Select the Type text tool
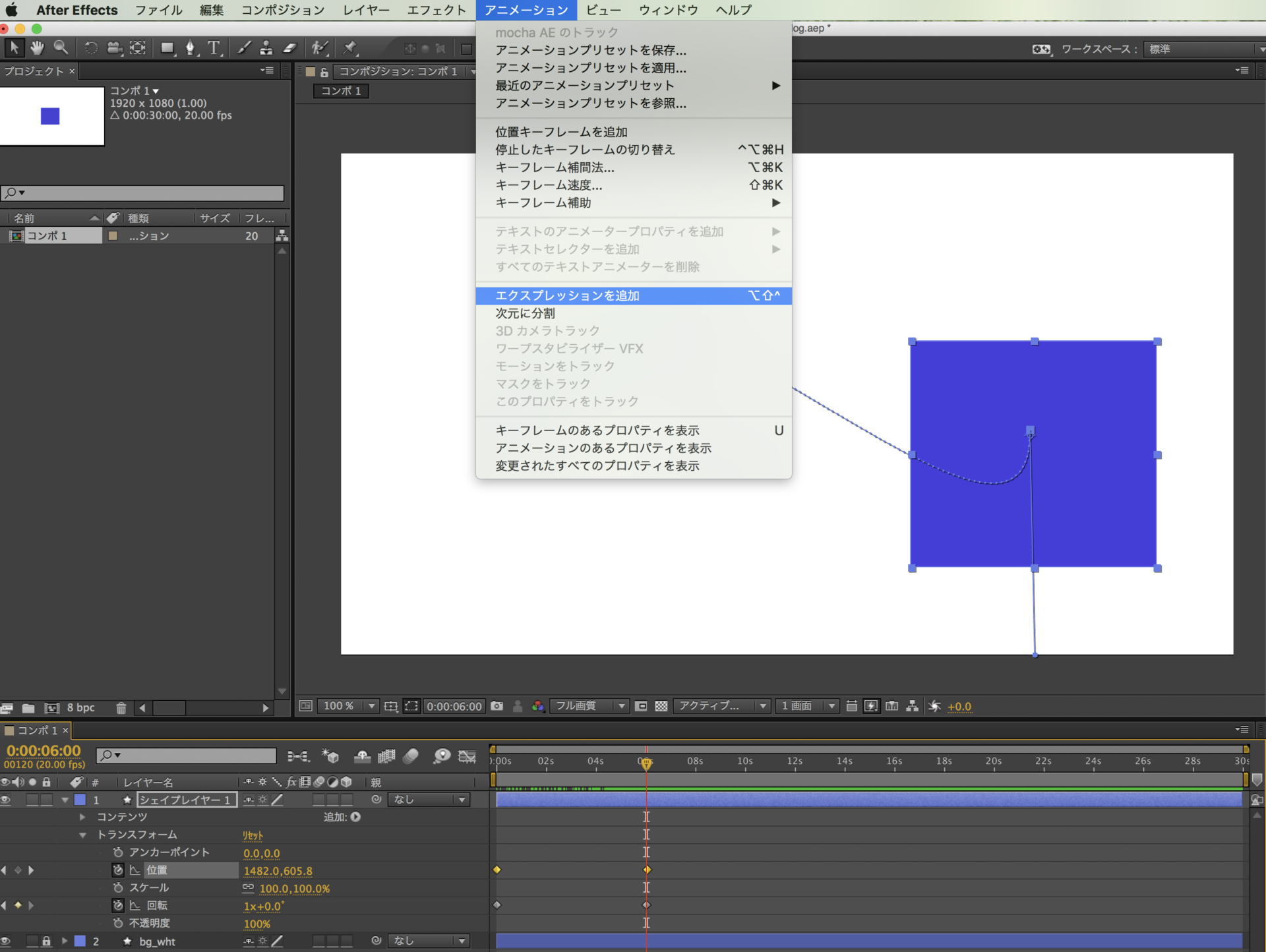 pyautogui.click(x=214, y=47)
